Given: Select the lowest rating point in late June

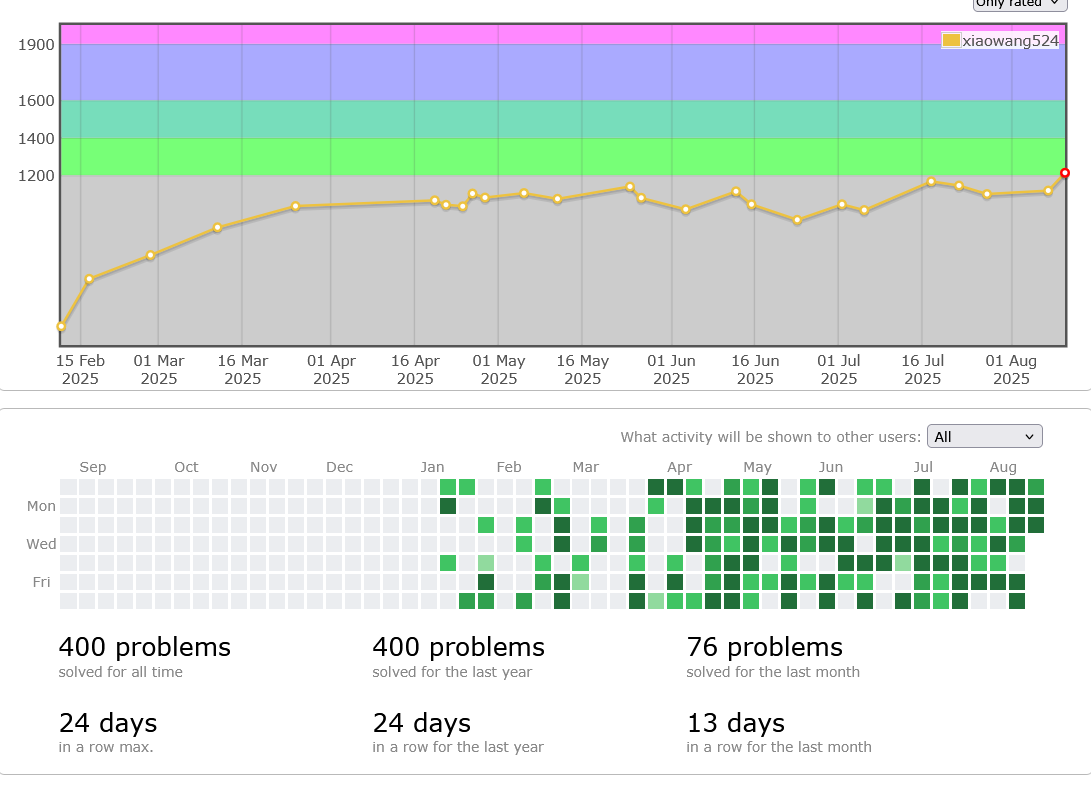Looking at the screenshot, I should pyautogui.click(x=797, y=221).
